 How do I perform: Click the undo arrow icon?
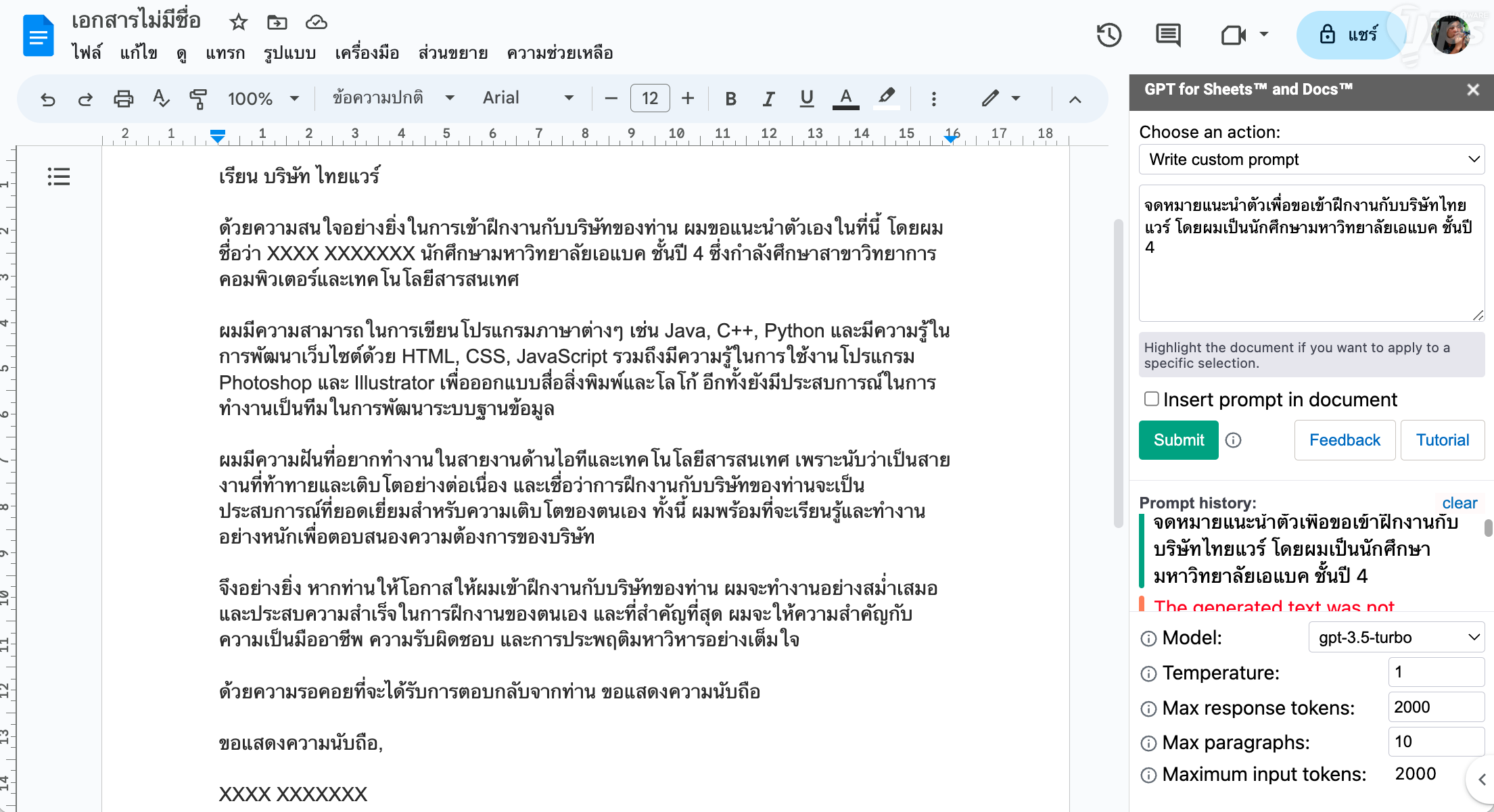click(48, 99)
